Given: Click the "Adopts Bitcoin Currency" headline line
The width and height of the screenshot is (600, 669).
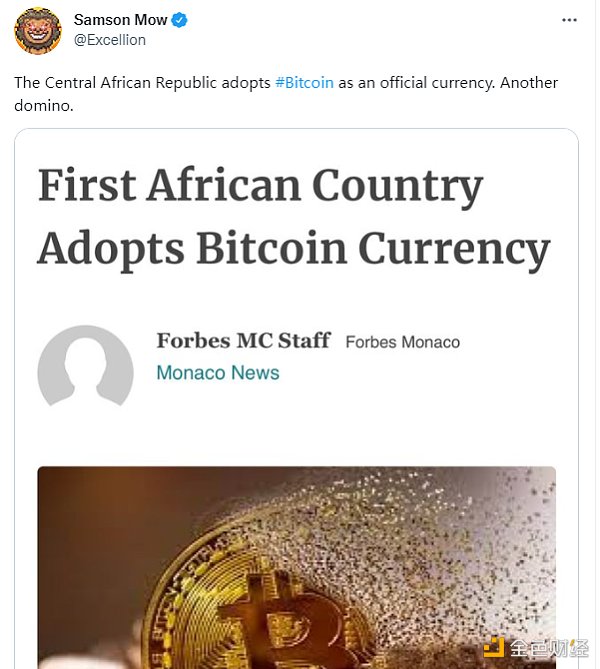Looking at the screenshot, I should pos(293,248).
